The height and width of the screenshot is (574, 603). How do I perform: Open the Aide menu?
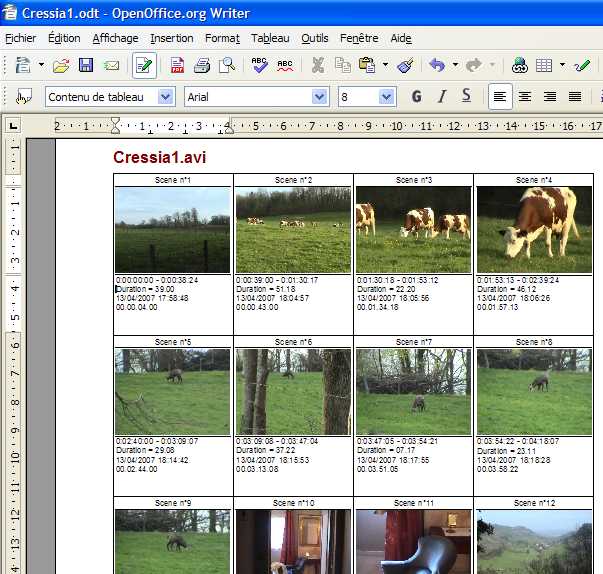pos(401,38)
